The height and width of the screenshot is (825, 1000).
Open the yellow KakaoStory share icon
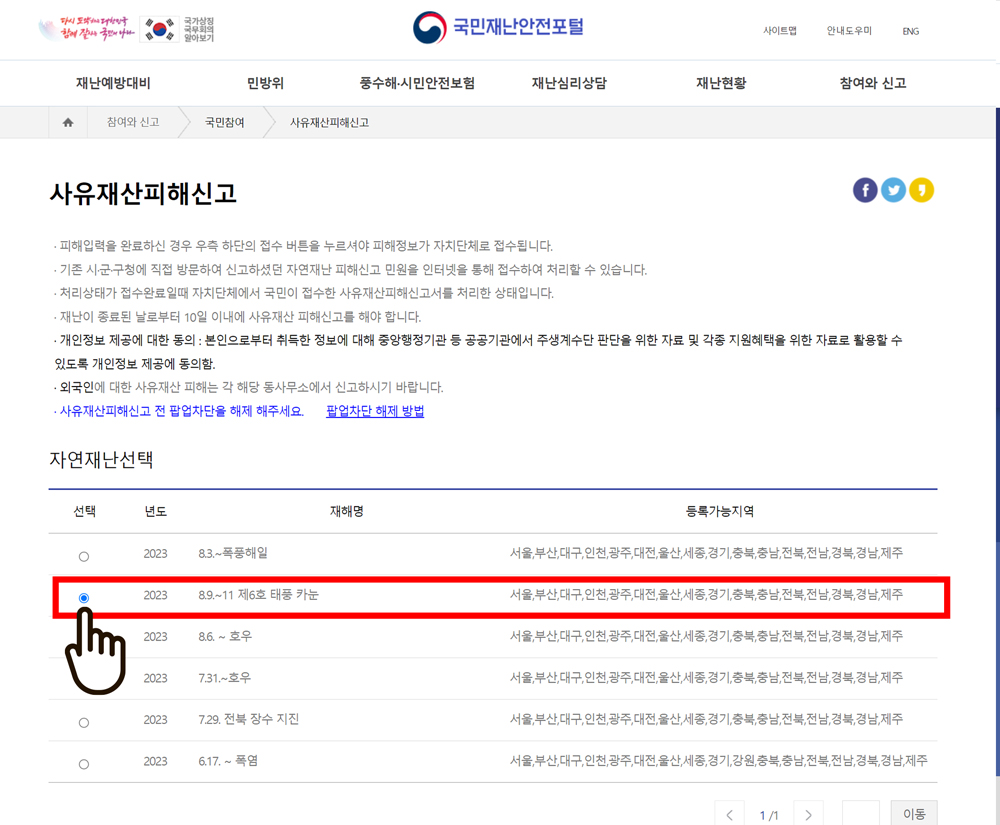point(921,189)
